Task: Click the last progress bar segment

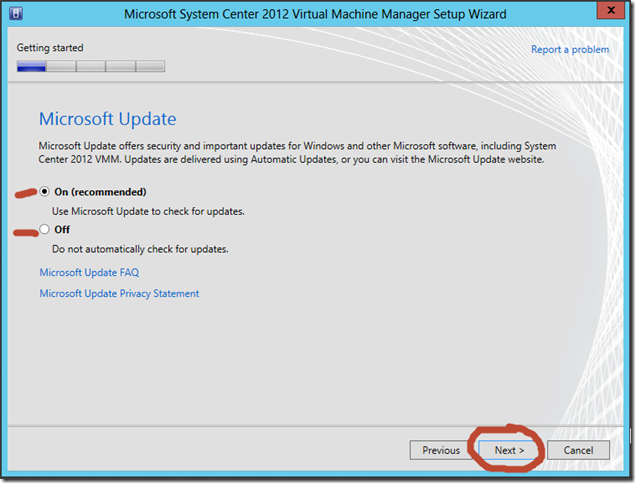Action: click(x=150, y=66)
